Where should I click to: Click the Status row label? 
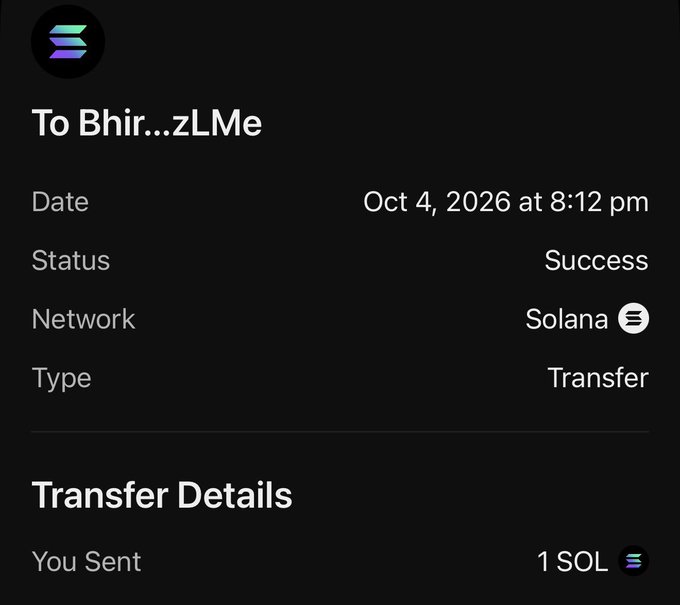(x=71, y=260)
